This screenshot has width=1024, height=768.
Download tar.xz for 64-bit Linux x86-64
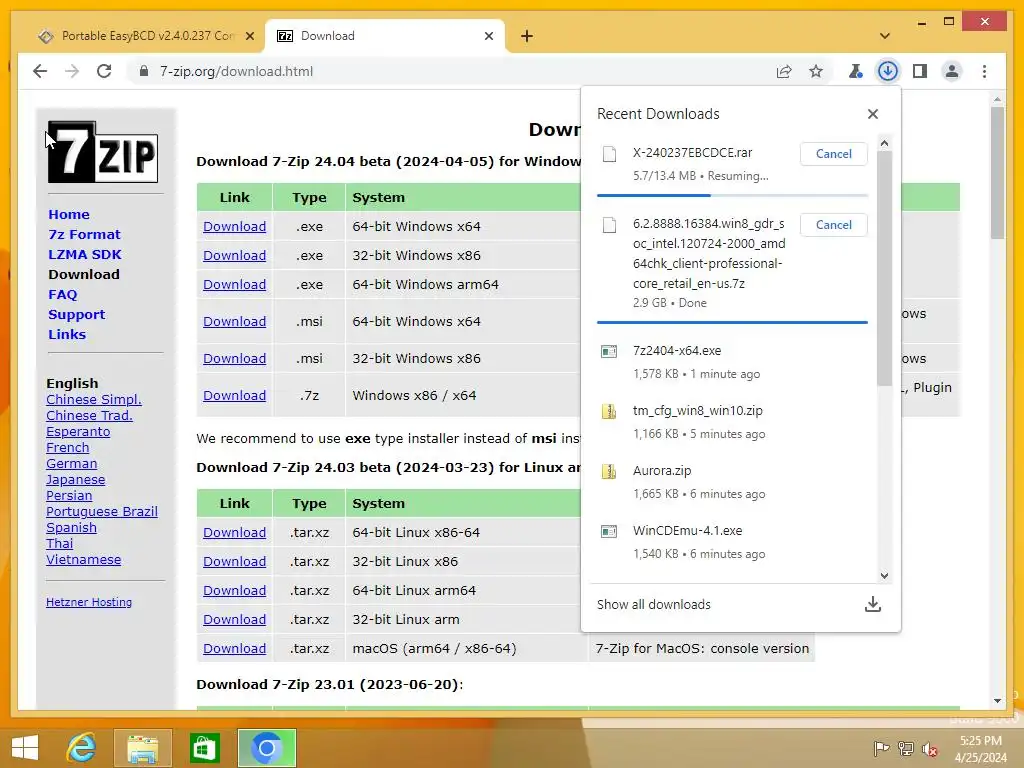tap(234, 532)
